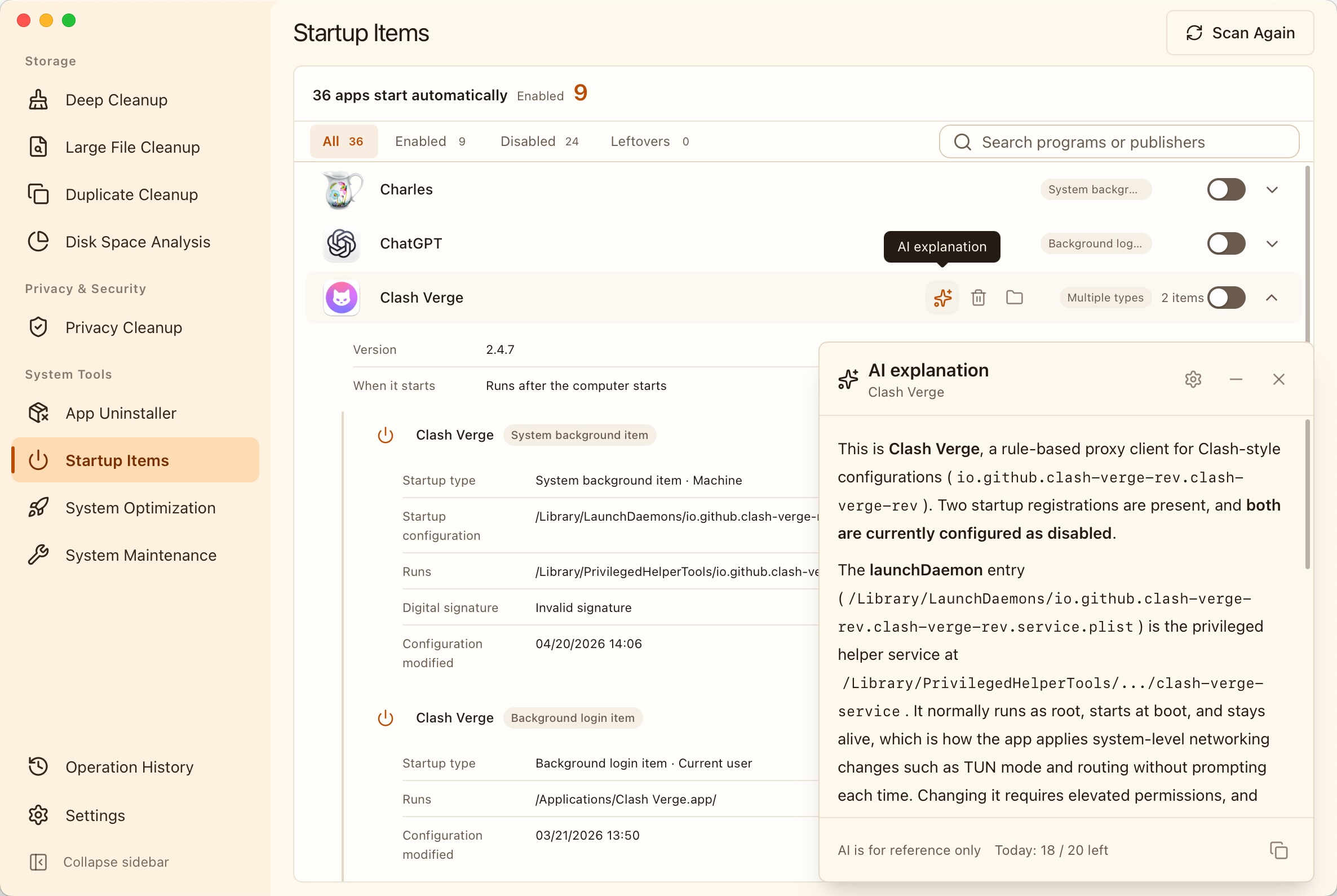This screenshot has width=1337, height=896.
Task: Click the Multiple types tag
Action: click(x=1105, y=298)
